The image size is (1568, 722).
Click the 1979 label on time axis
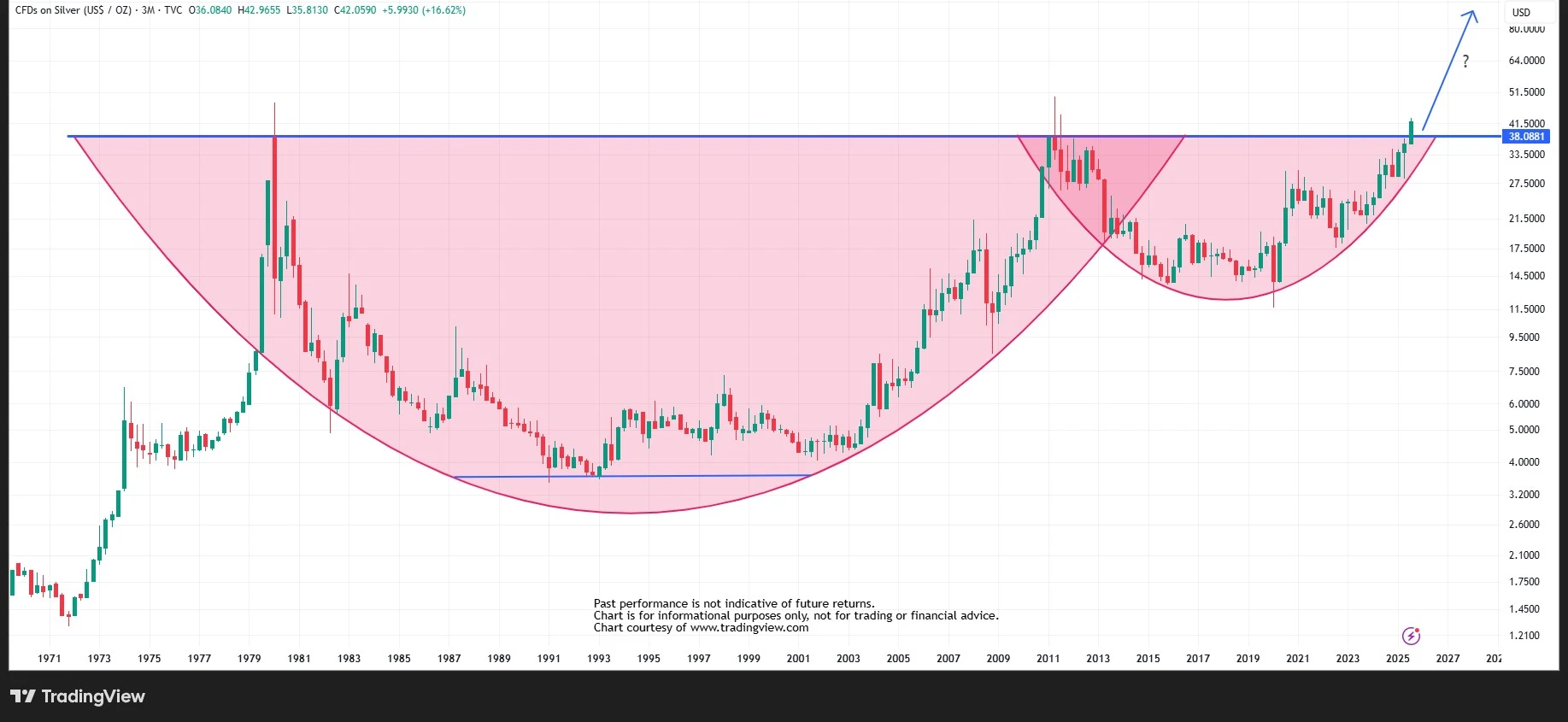pyautogui.click(x=249, y=658)
